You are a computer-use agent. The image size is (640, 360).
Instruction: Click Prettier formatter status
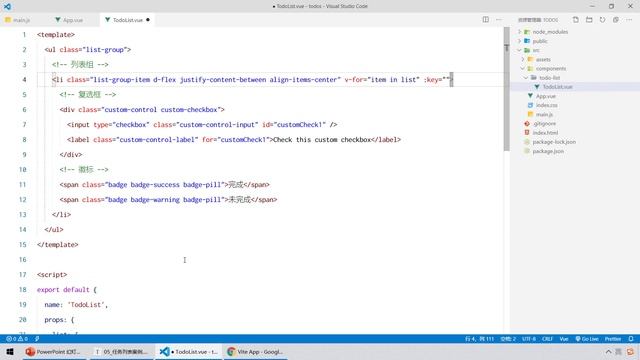(613, 339)
